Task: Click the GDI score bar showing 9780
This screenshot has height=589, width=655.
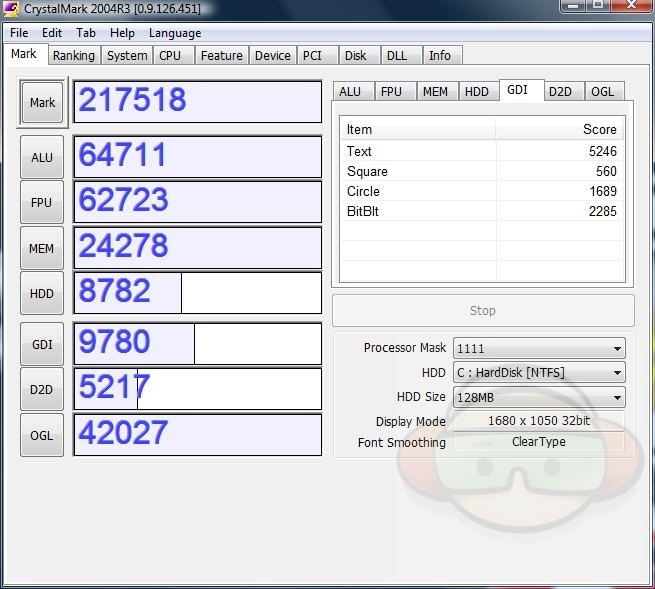Action: coord(198,343)
